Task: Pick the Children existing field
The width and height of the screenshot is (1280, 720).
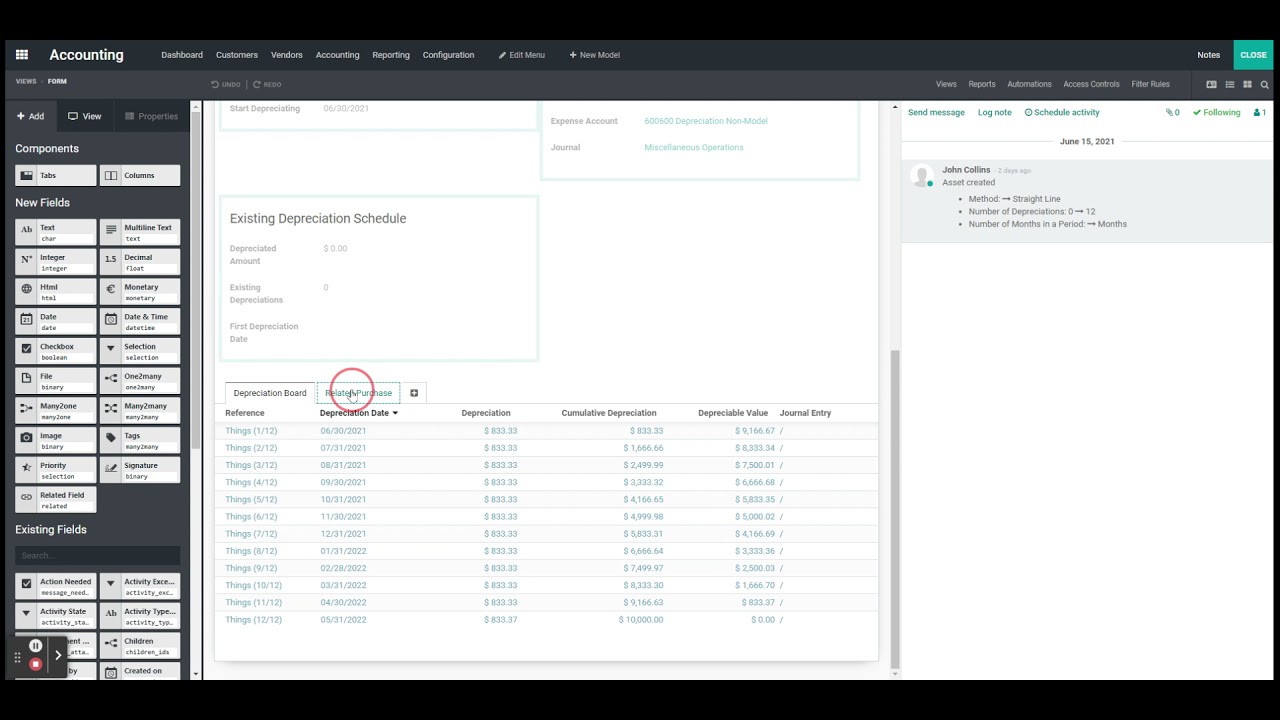Action: [x=140, y=646]
